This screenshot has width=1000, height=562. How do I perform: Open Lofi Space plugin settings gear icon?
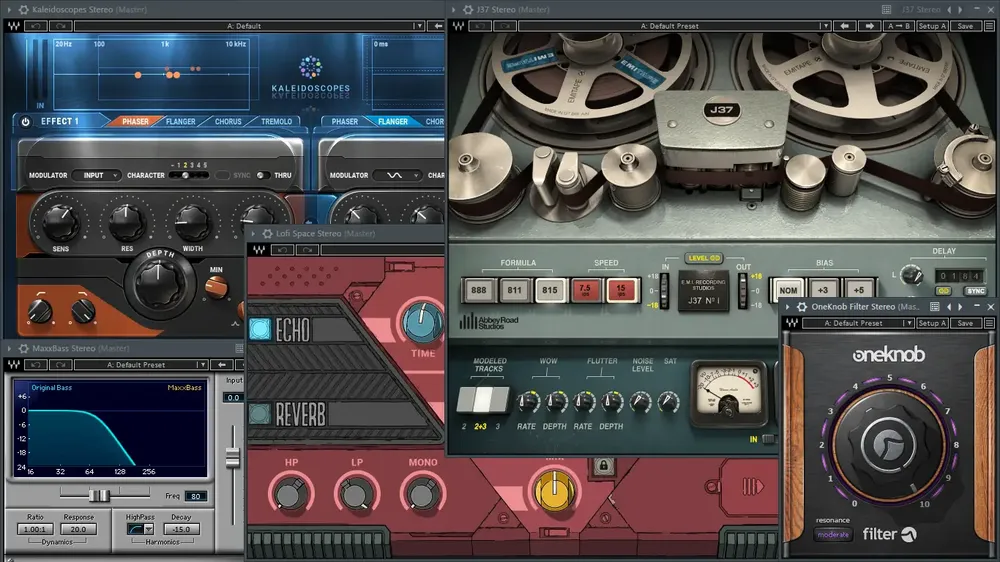click(x=267, y=233)
